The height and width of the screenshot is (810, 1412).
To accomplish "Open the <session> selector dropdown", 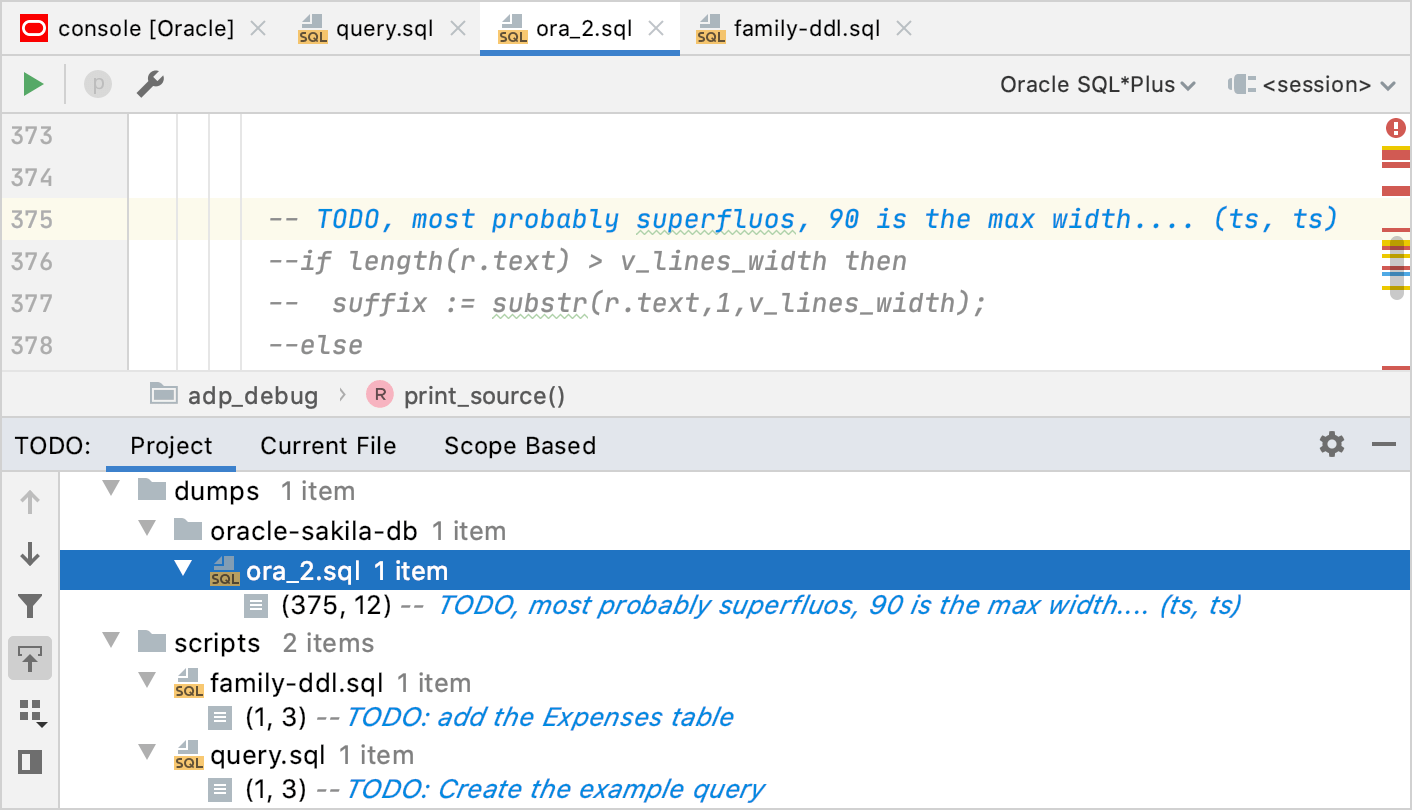I will pos(1312,85).
